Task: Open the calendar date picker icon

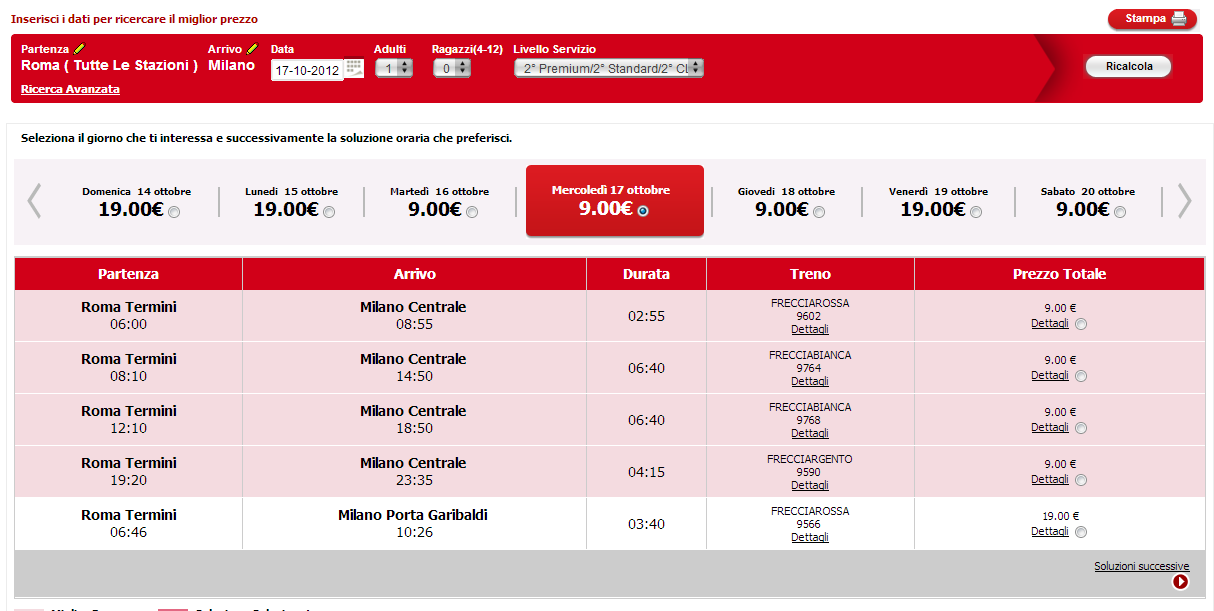Action: click(x=354, y=68)
